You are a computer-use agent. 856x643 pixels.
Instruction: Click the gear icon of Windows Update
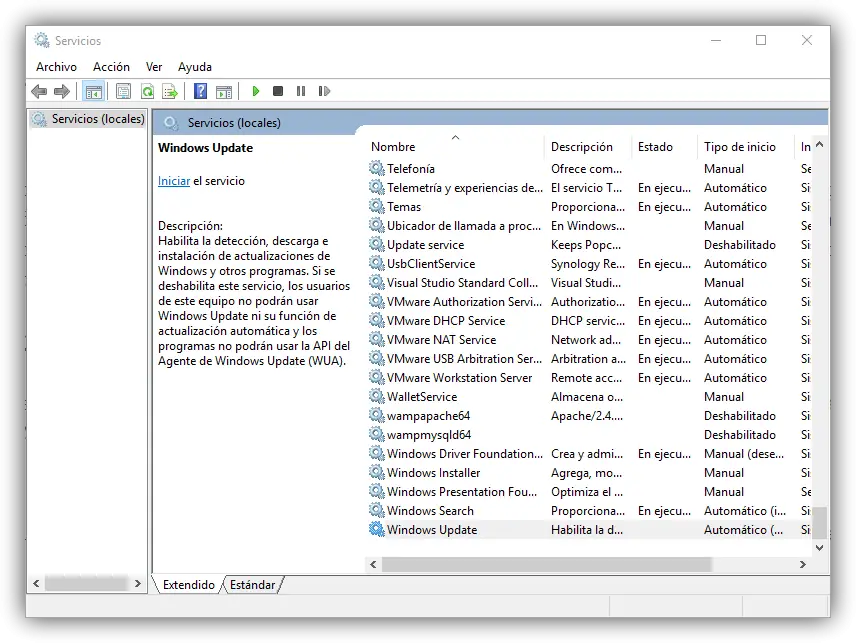click(377, 529)
